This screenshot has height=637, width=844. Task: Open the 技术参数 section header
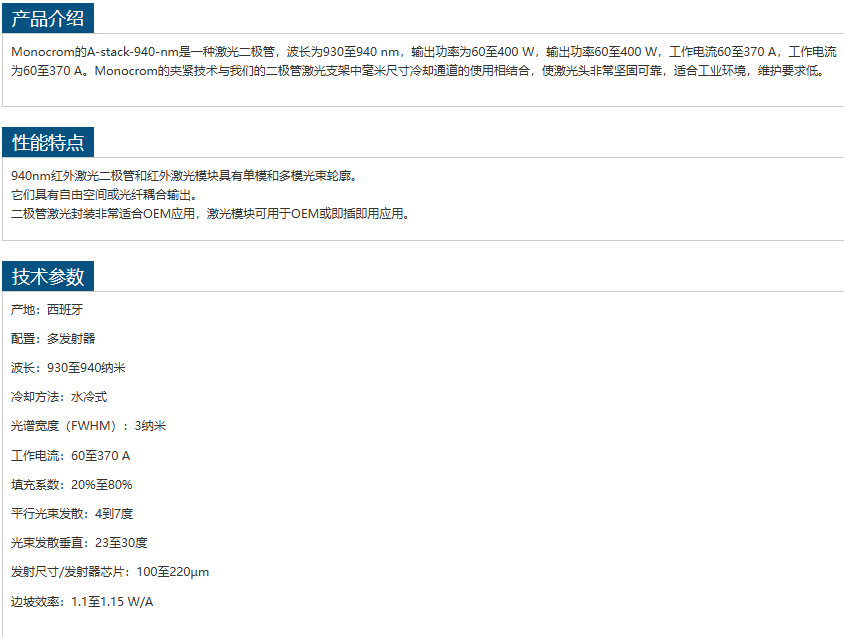pos(47,277)
